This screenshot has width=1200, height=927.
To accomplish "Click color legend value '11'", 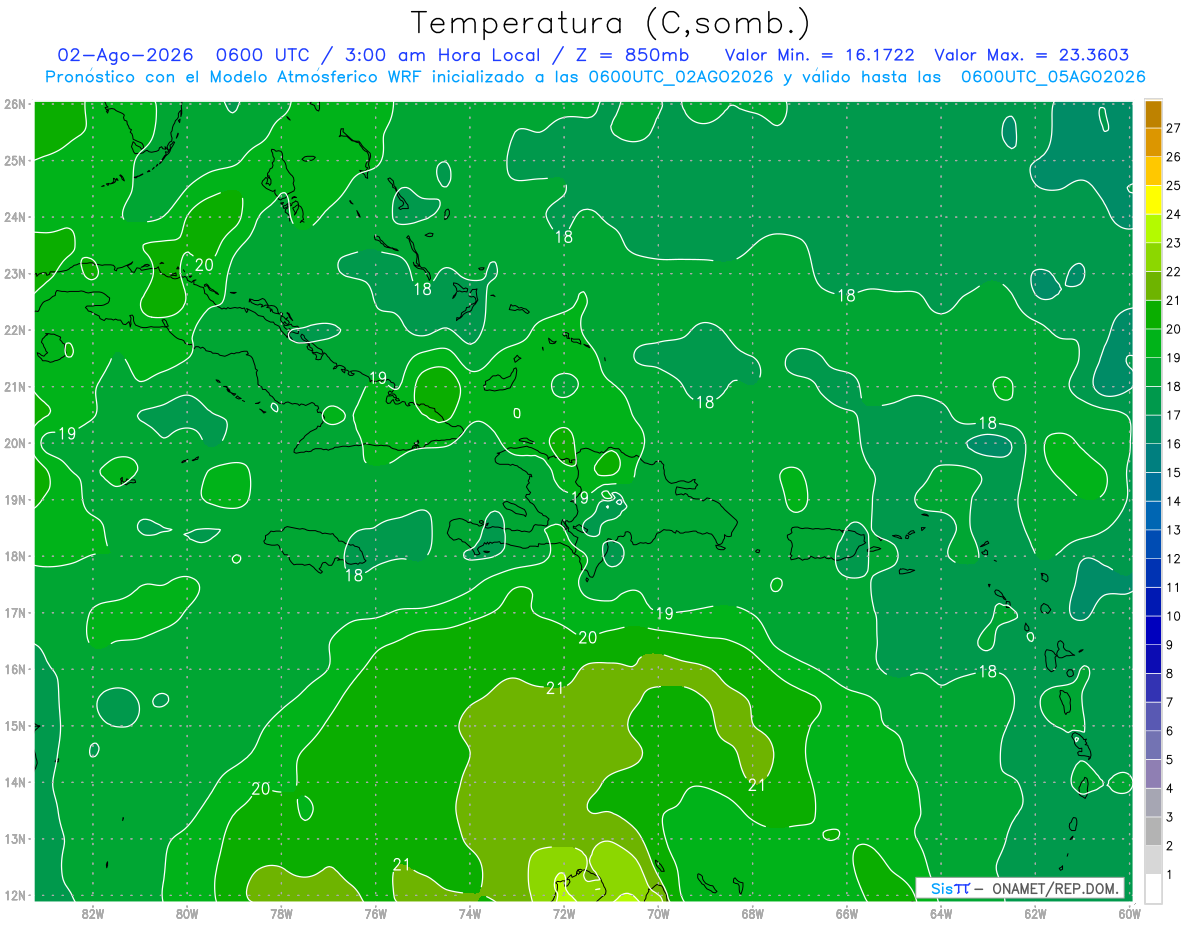I will point(1173,588).
